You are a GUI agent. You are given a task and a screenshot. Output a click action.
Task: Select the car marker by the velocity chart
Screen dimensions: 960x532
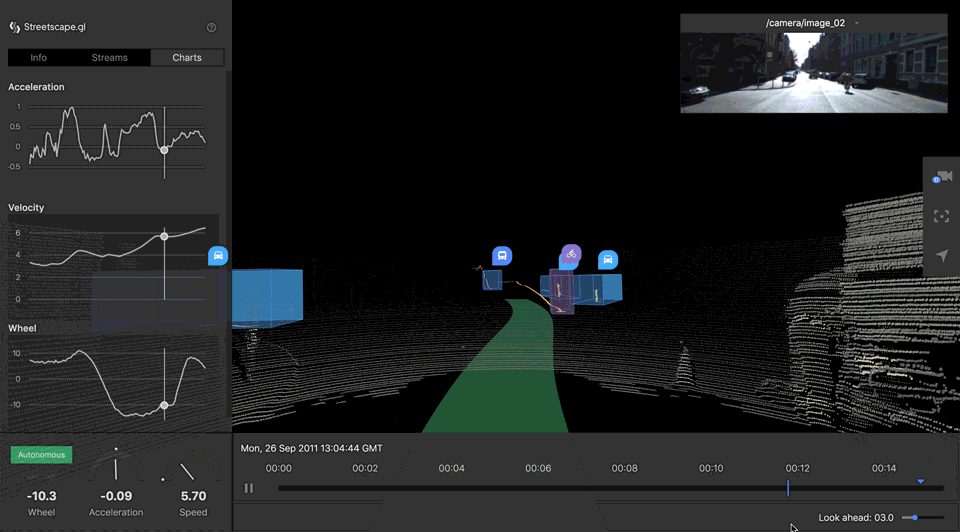tap(218, 255)
